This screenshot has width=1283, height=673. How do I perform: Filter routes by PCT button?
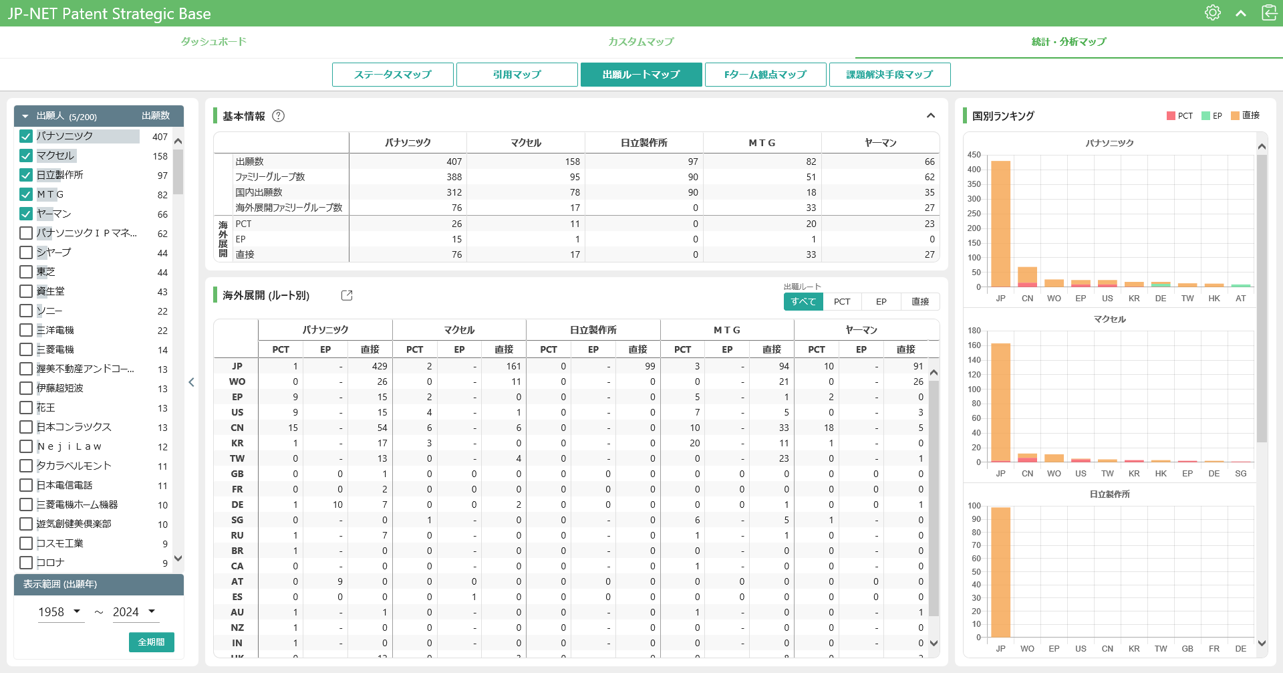click(x=842, y=301)
